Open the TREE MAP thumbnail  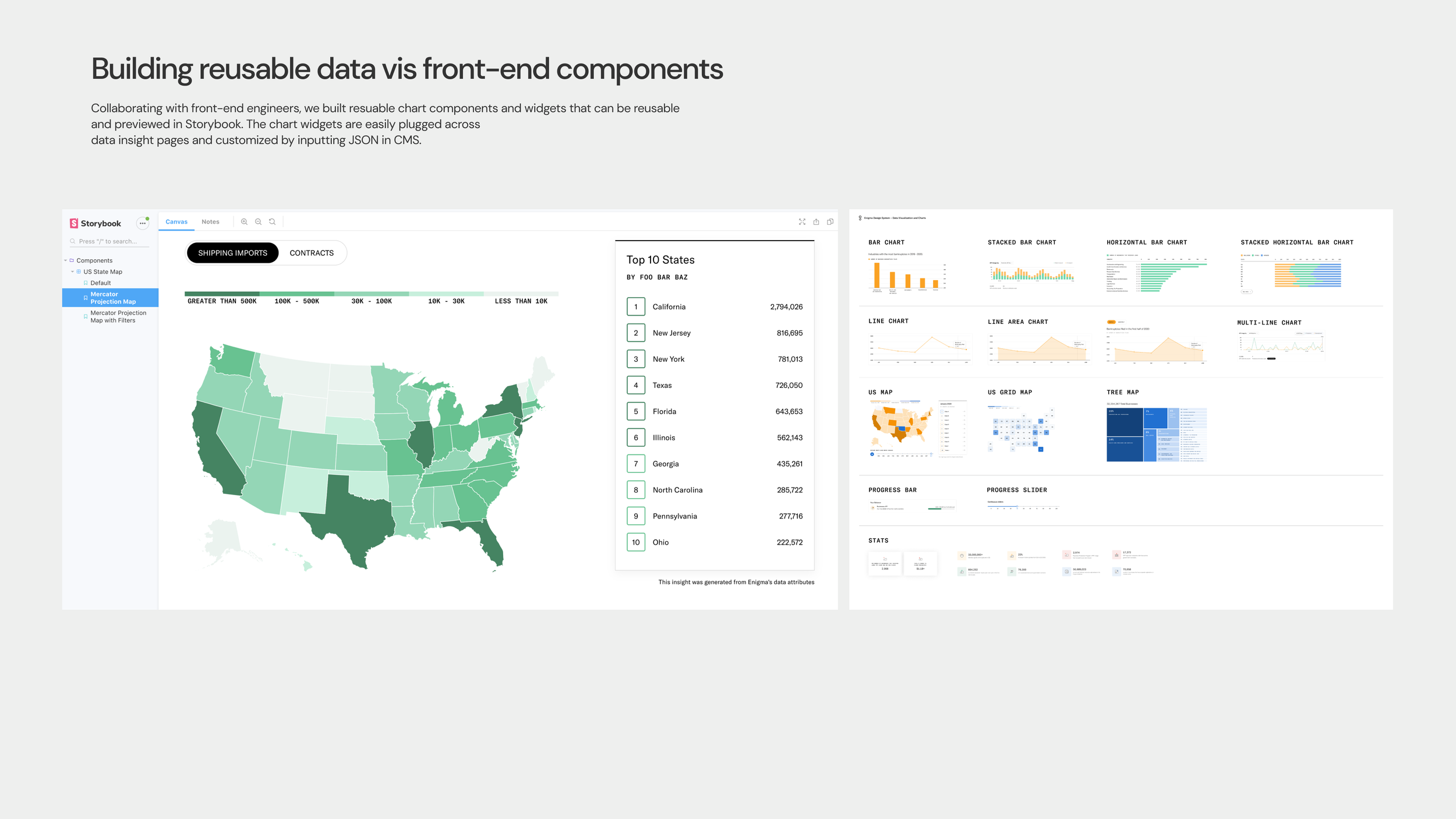click(1156, 432)
